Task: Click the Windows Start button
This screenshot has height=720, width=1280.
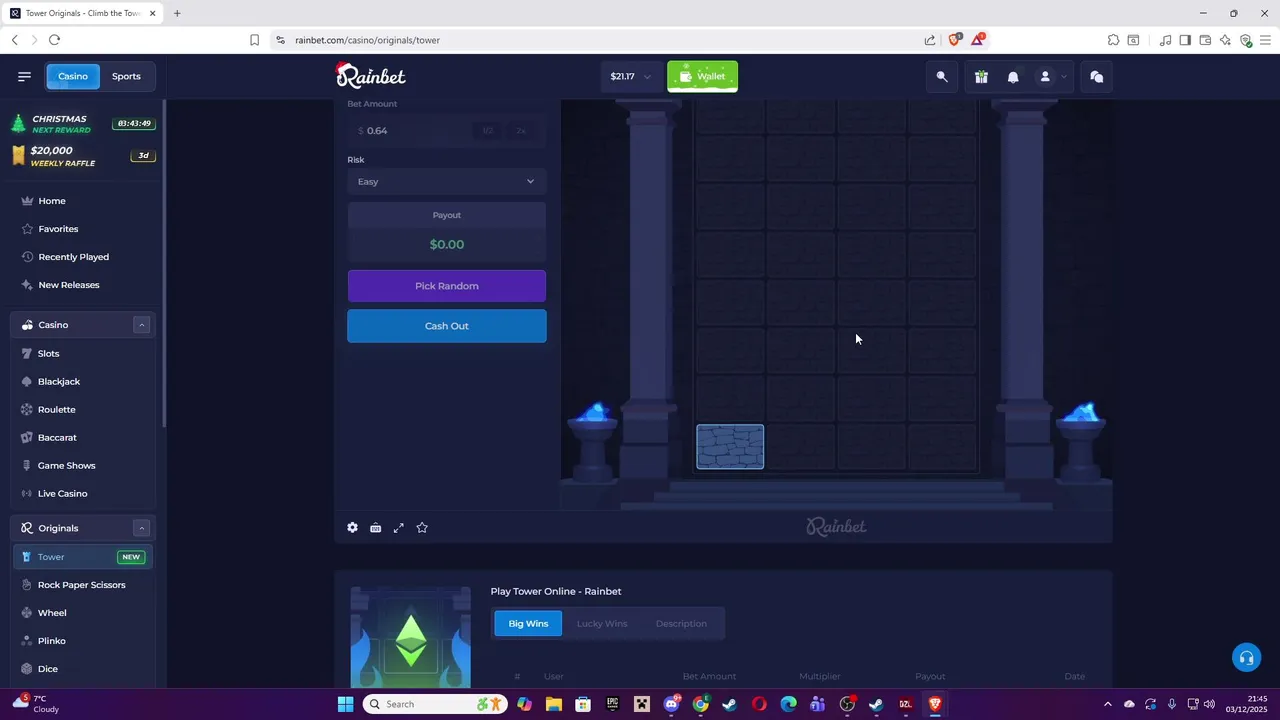Action: point(345,704)
